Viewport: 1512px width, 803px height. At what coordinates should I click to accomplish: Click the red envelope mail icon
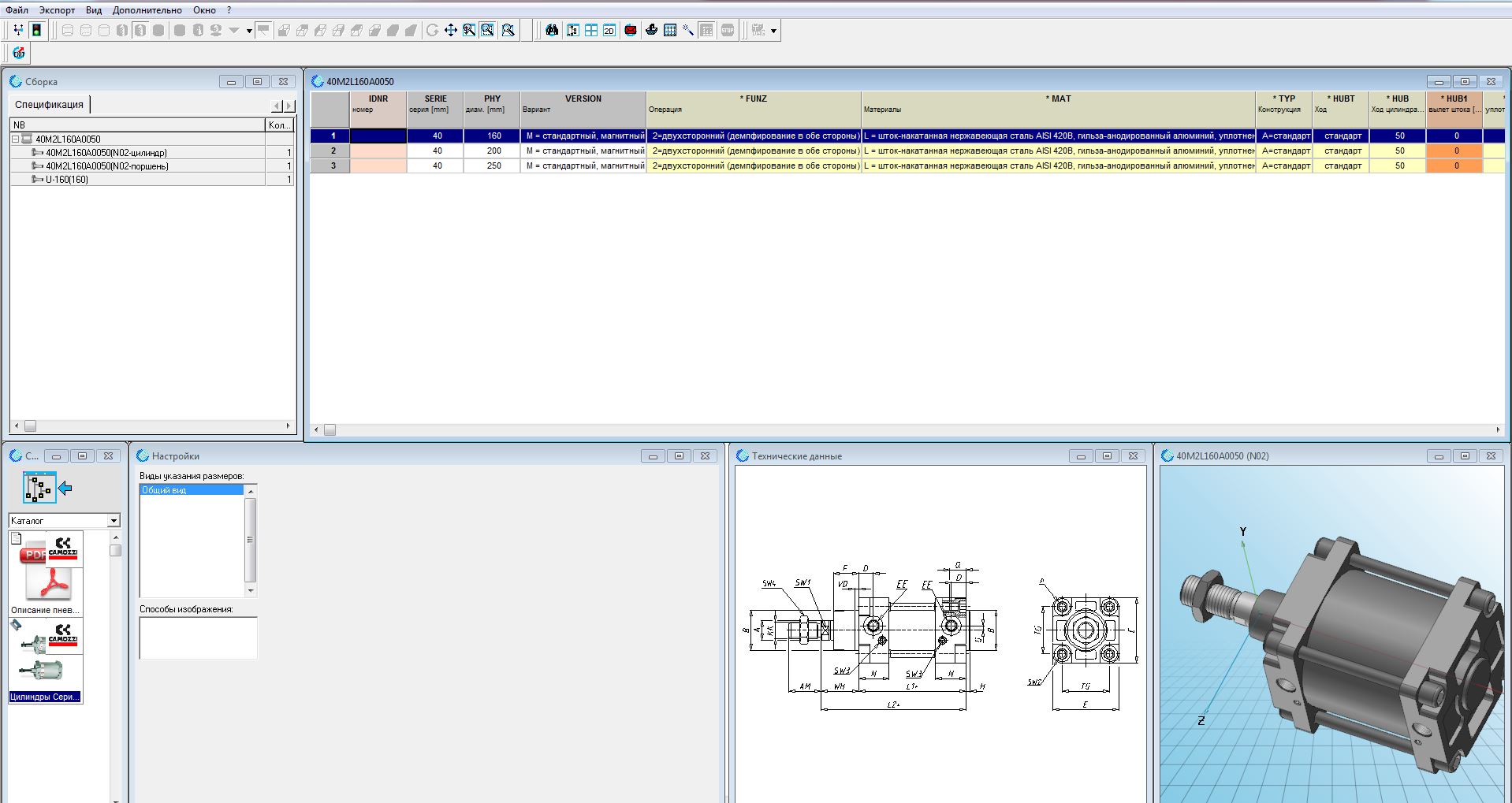click(x=631, y=31)
